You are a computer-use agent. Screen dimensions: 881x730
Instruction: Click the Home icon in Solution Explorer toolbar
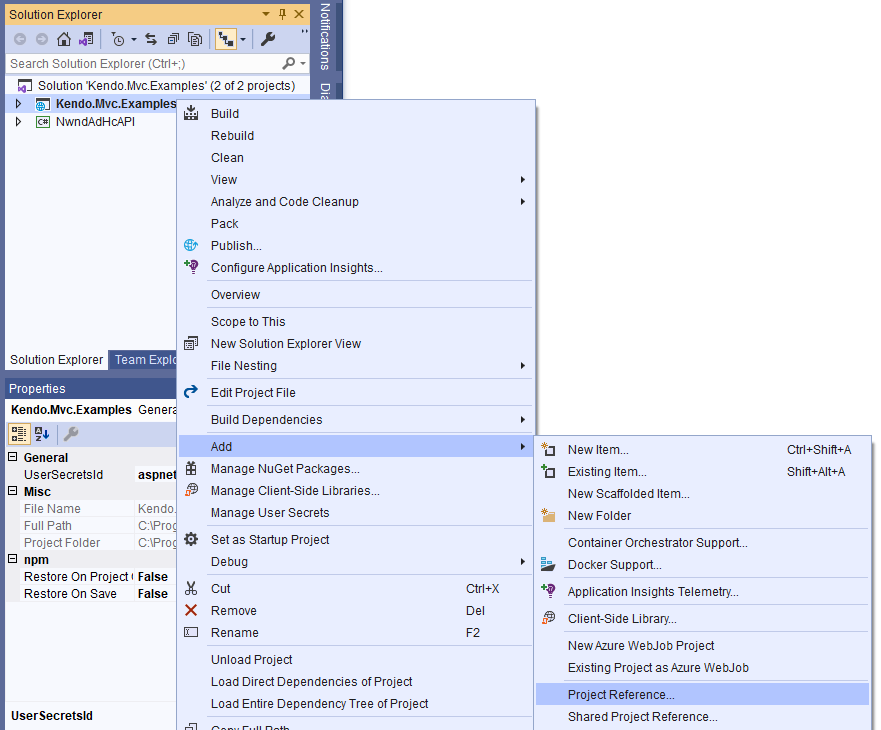[64, 39]
